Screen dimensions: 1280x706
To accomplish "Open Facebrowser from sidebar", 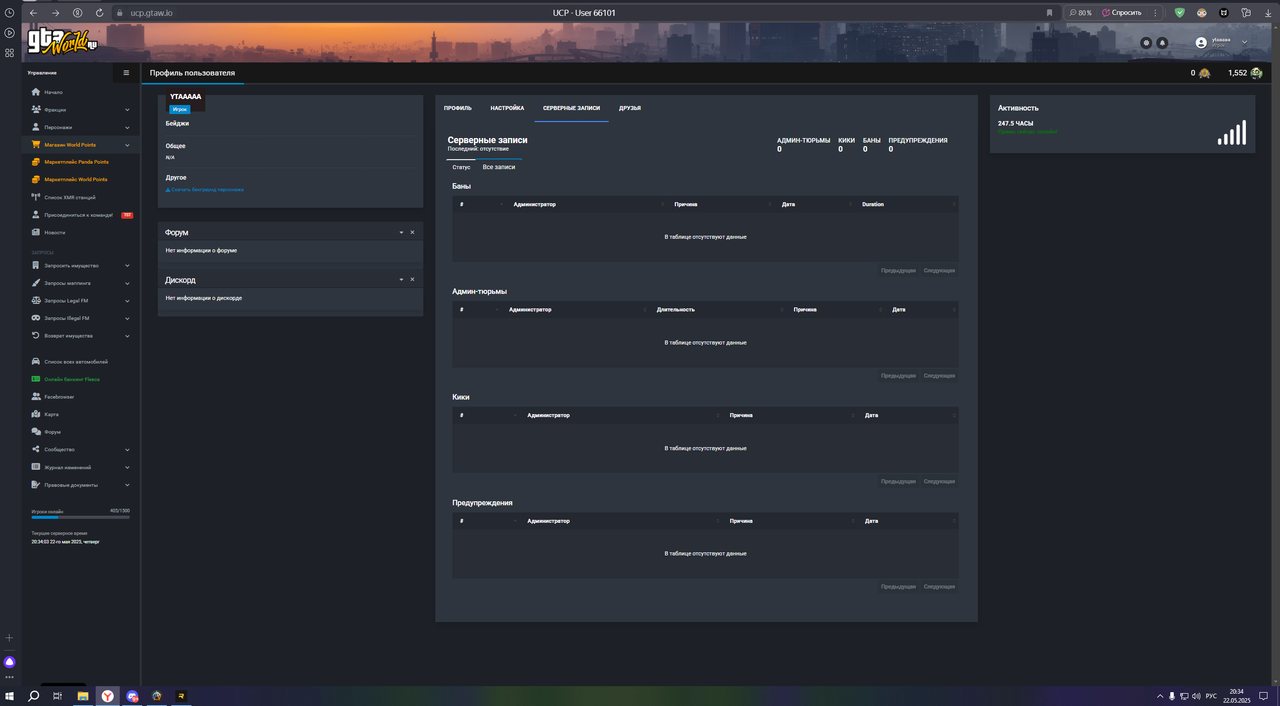I will [x=59, y=397].
